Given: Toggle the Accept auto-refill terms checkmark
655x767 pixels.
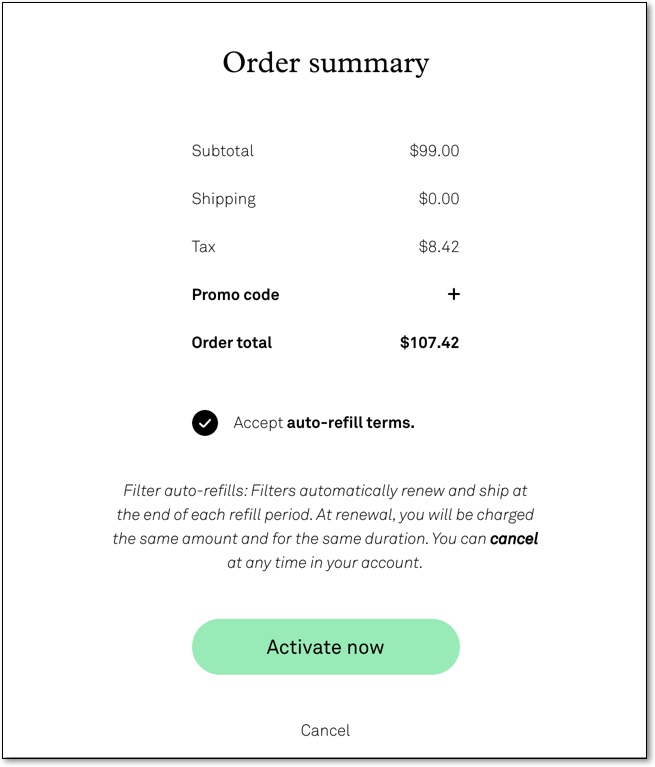Looking at the screenshot, I should 205,423.
